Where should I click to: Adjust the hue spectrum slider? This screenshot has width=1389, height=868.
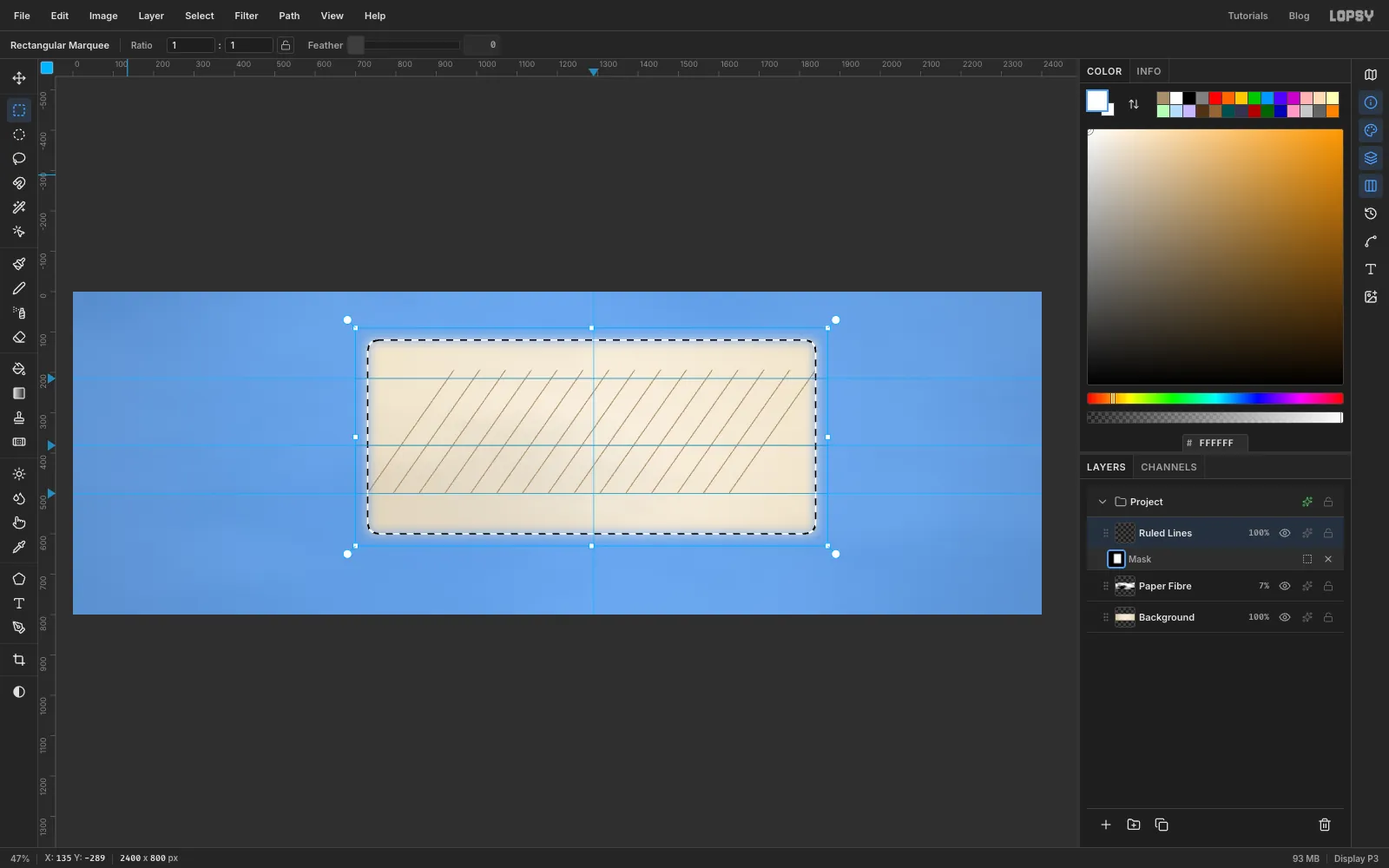point(1215,398)
